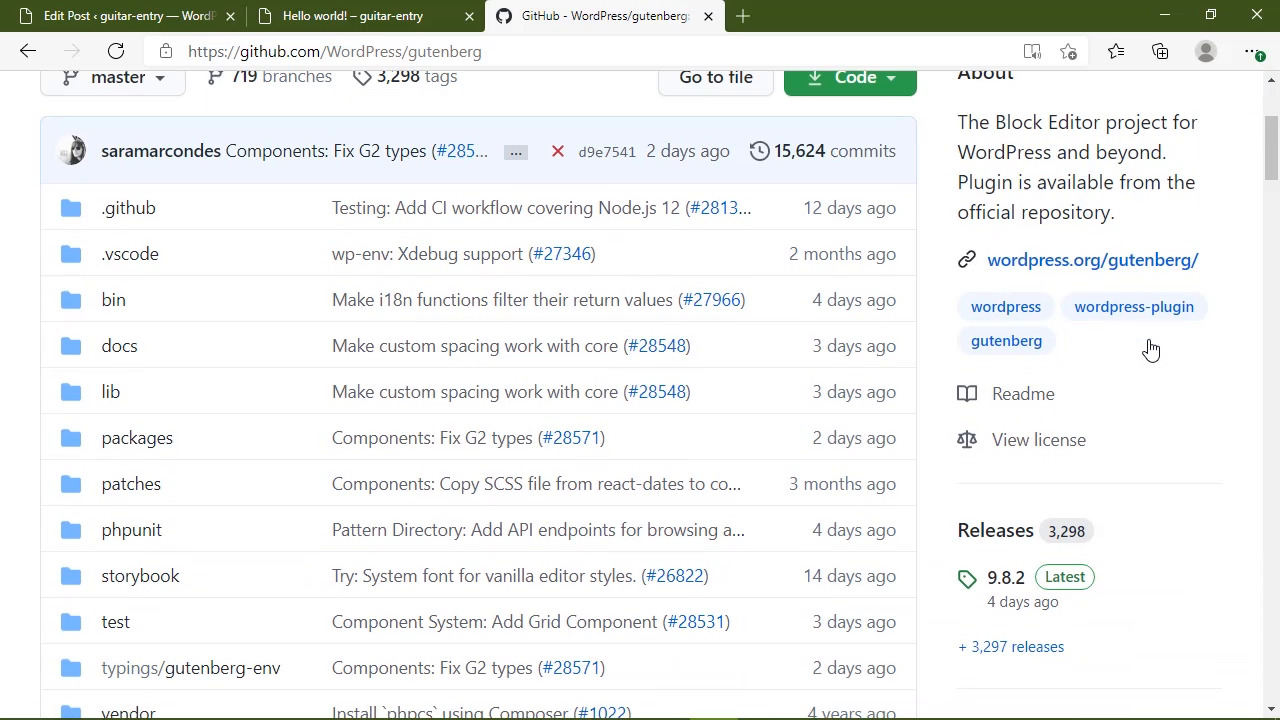Click the packages folder icon

pyautogui.click(x=70, y=438)
